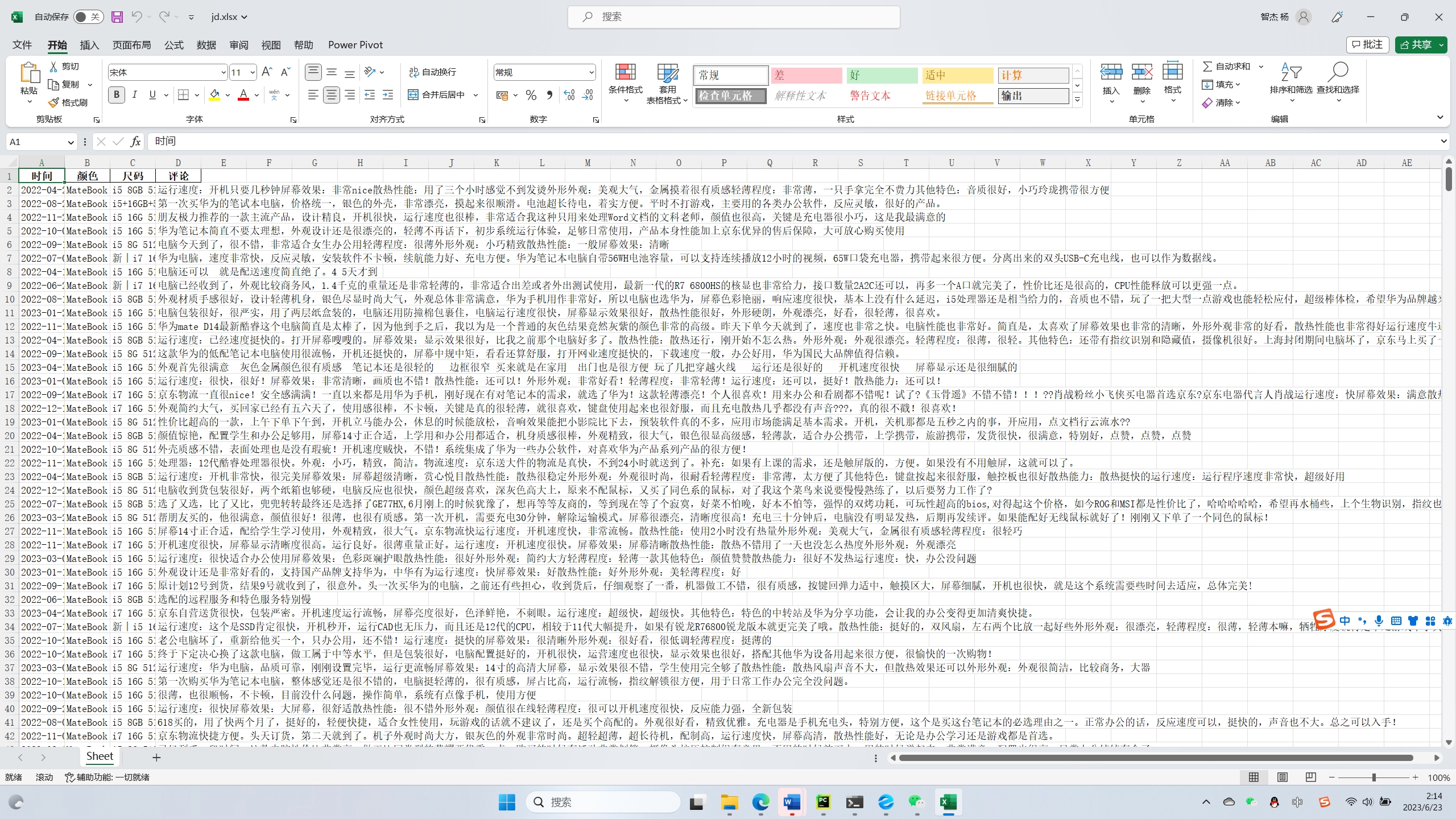Toggle Italic formatting
The image size is (1456, 819).
(135, 95)
